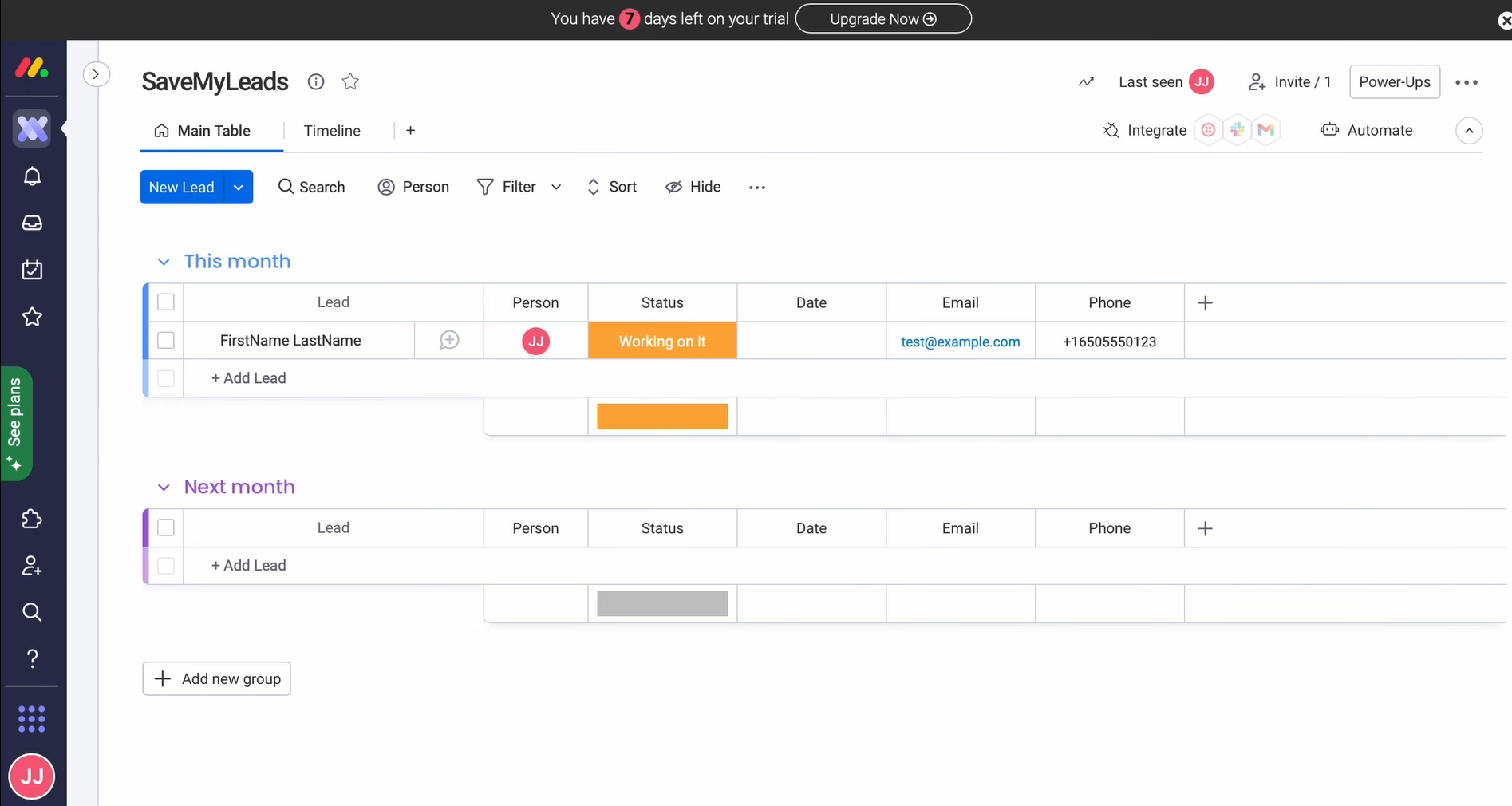Open conversation bubble for FirstName LastName
Image resolution: width=1512 pixels, height=806 pixels.
pos(449,341)
